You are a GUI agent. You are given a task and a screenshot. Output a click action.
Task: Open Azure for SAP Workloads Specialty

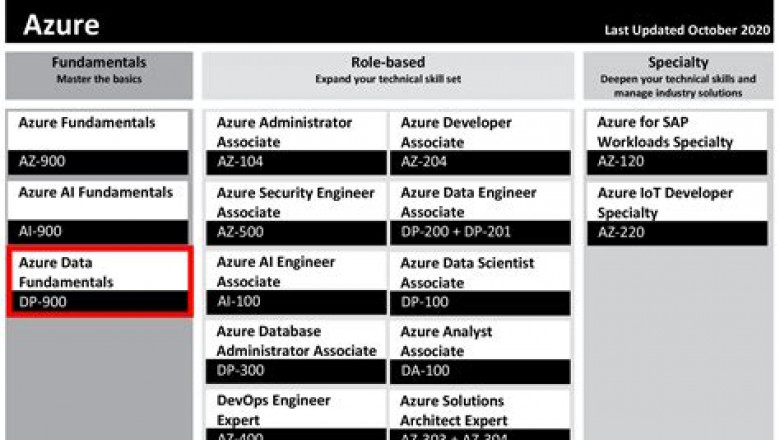point(678,143)
